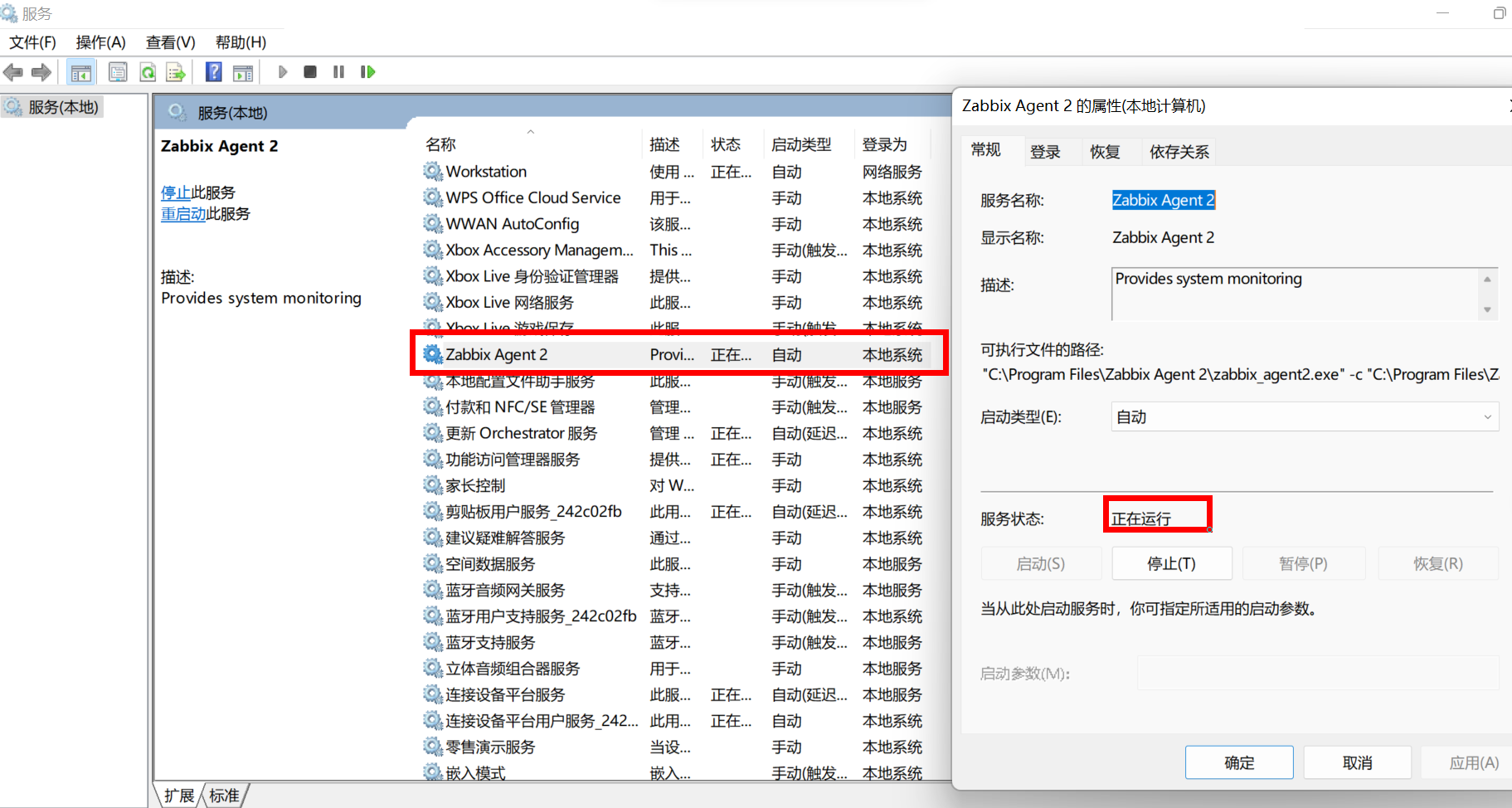The height and width of the screenshot is (808, 1512).
Task: Click the Refresh toolbar icon
Action: tap(148, 72)
